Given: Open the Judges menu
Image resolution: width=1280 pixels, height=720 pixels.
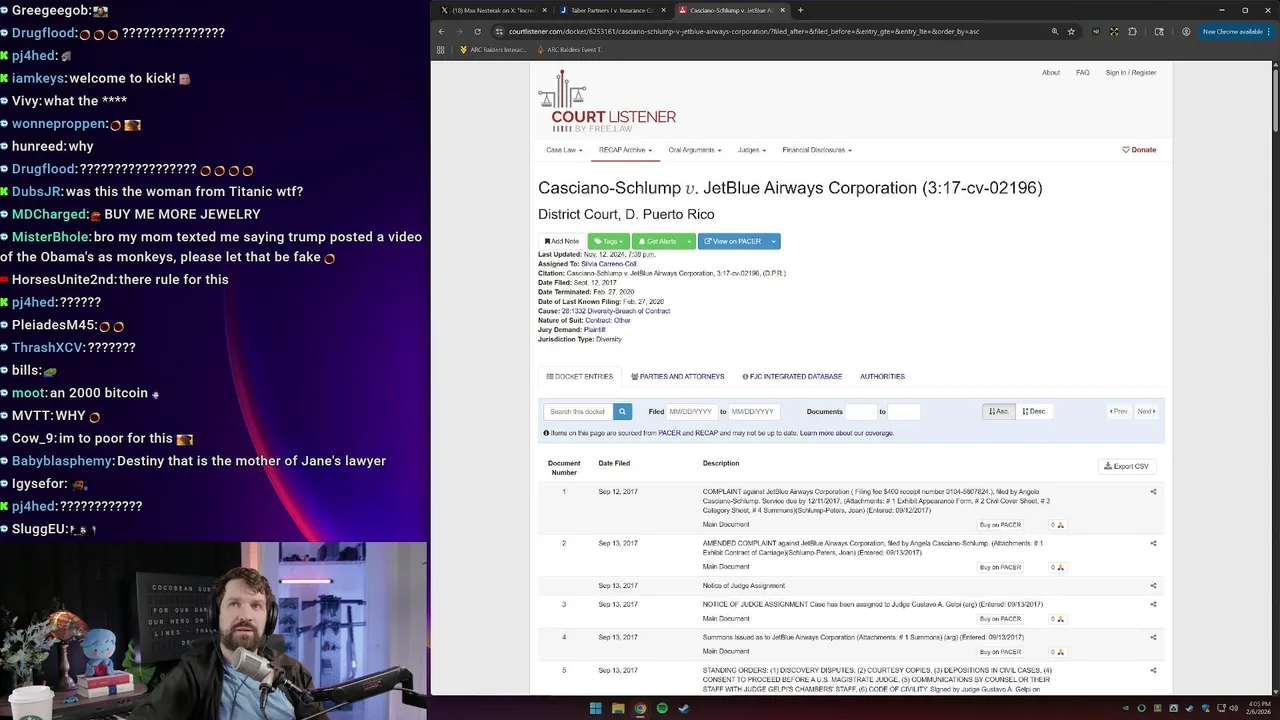Looking at the screenshot, I should (x=751, y=150).
